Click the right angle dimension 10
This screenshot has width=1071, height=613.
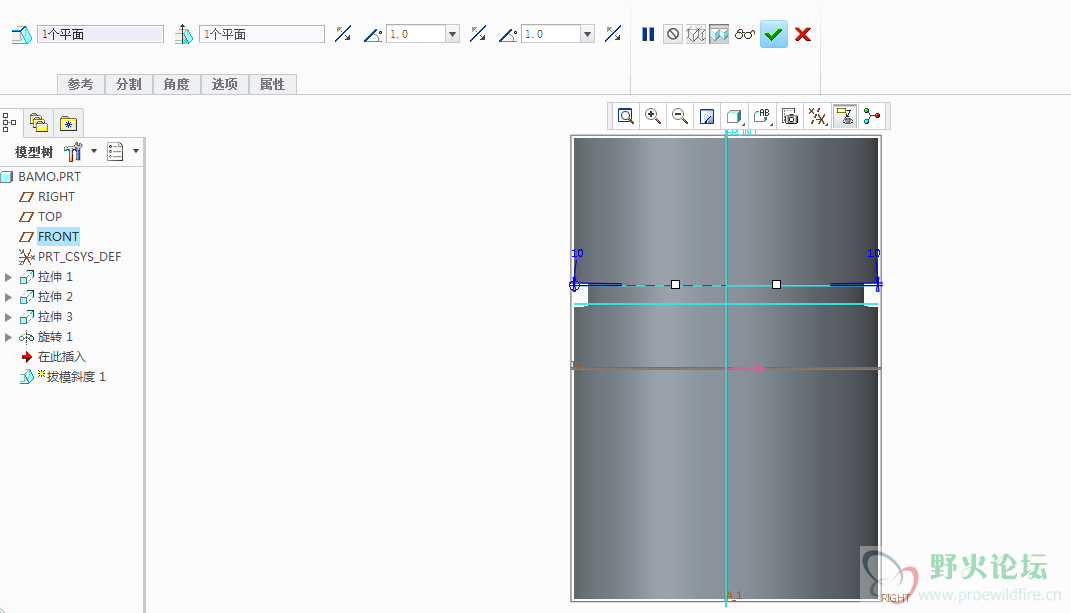point(874,253)
